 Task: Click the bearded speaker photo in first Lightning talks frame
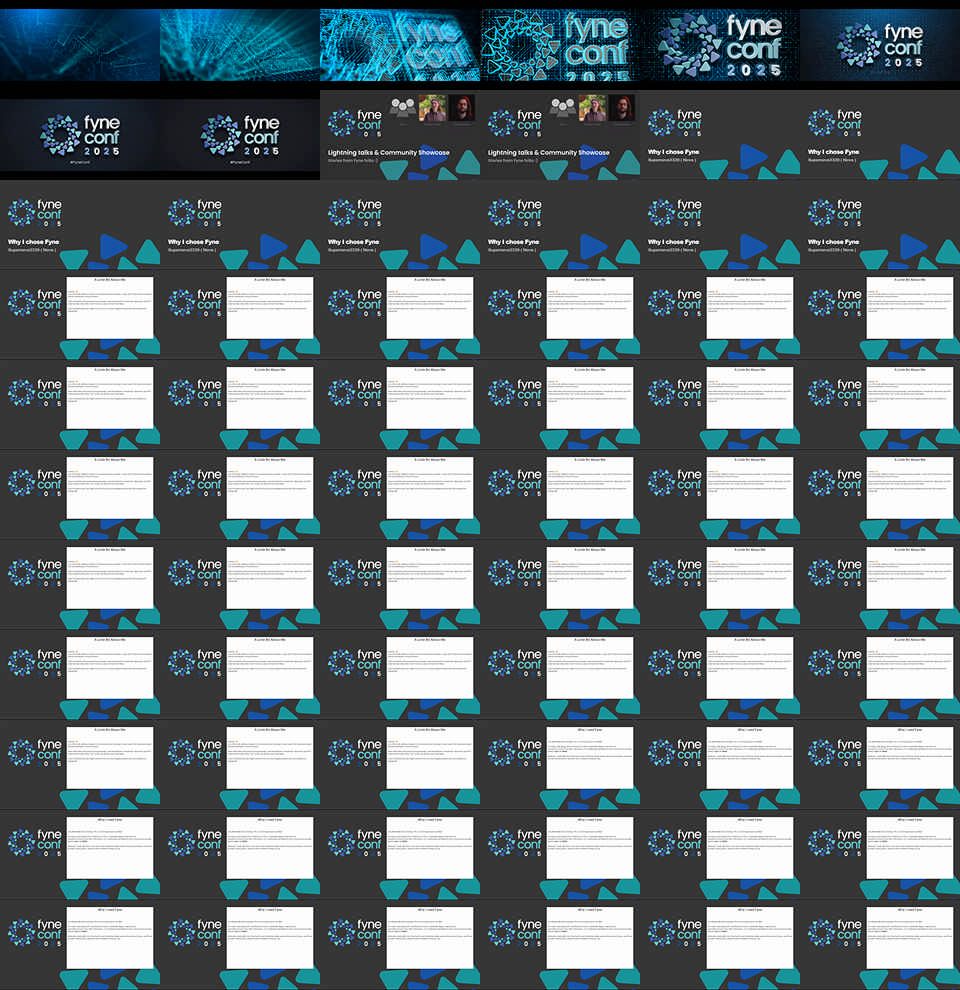click(x=462, y=109)
